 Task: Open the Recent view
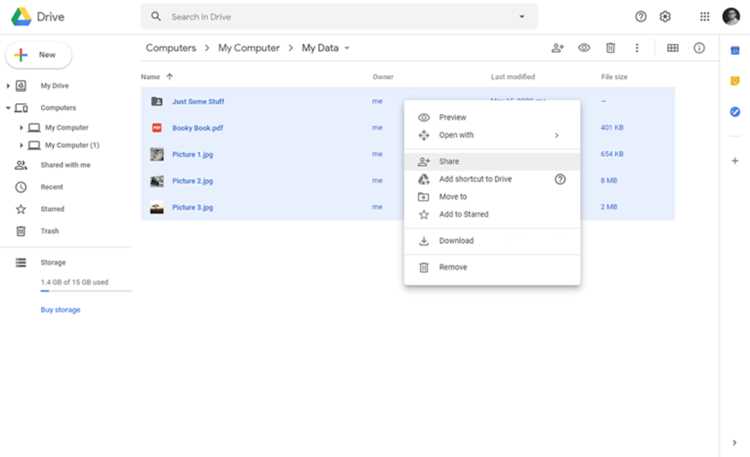pyautogui.click(x=52, y=187)
